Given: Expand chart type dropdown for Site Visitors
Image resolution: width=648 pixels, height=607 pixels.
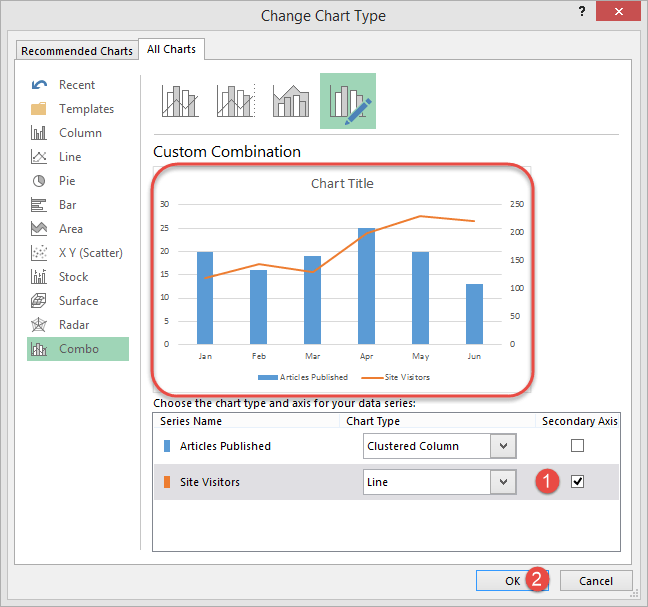Looking at the screenshot, I should click(503, 482).
